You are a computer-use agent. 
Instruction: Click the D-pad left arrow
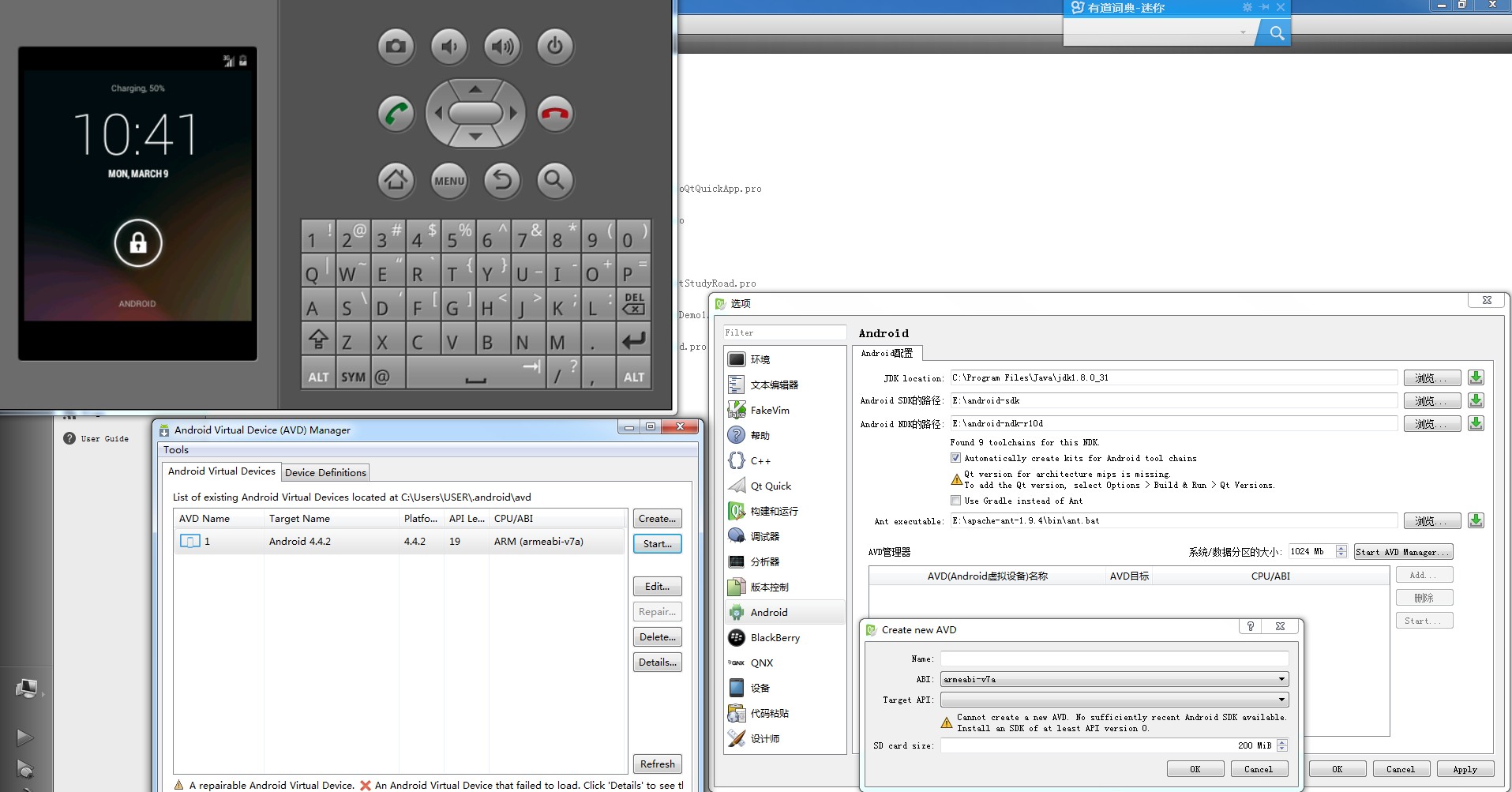439,114
